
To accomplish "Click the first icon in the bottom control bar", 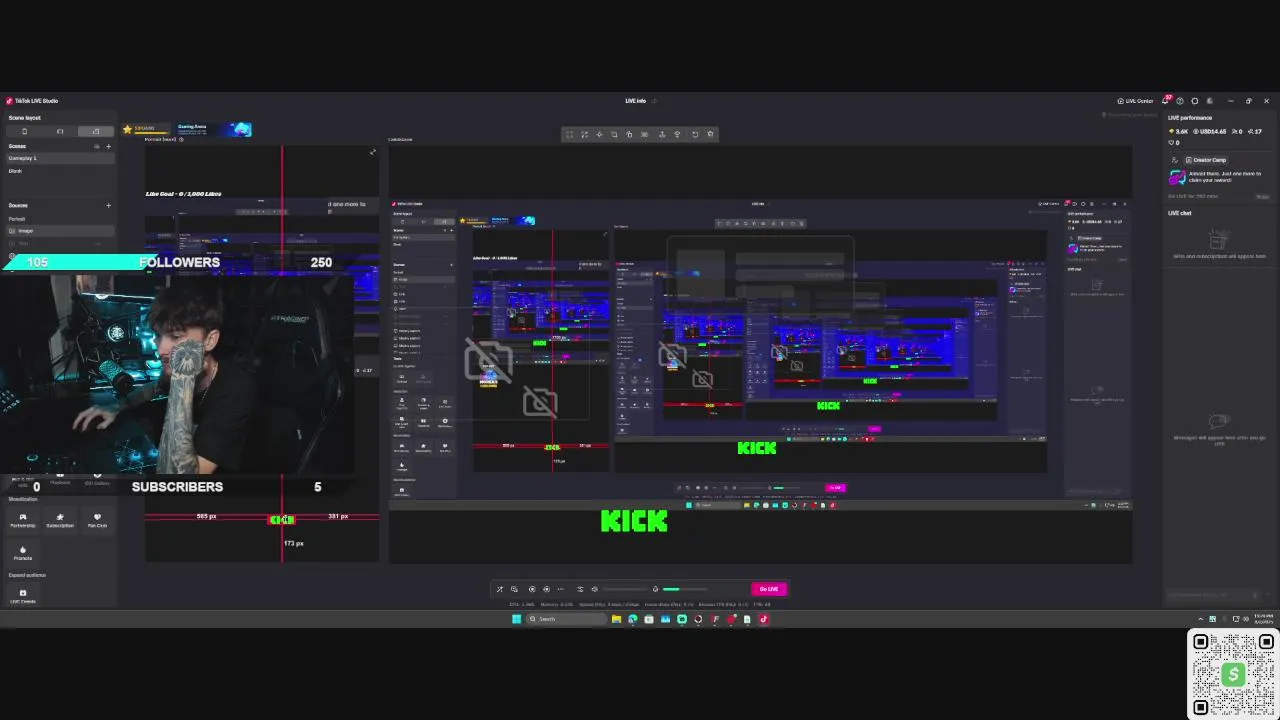I will (500, 589).
